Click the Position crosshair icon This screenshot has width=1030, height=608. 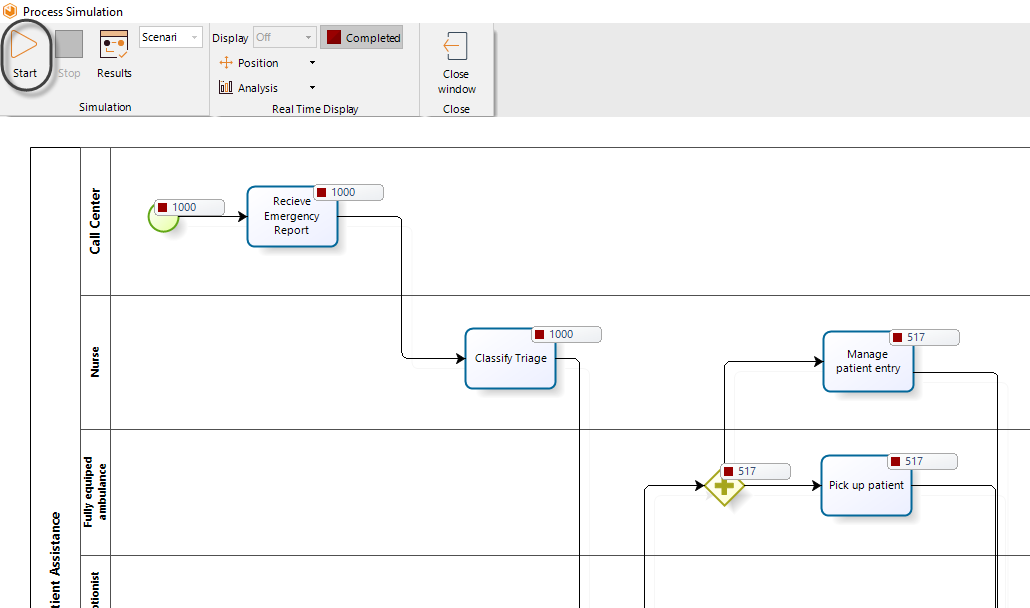pyautogui.click(x=226, y=62)
